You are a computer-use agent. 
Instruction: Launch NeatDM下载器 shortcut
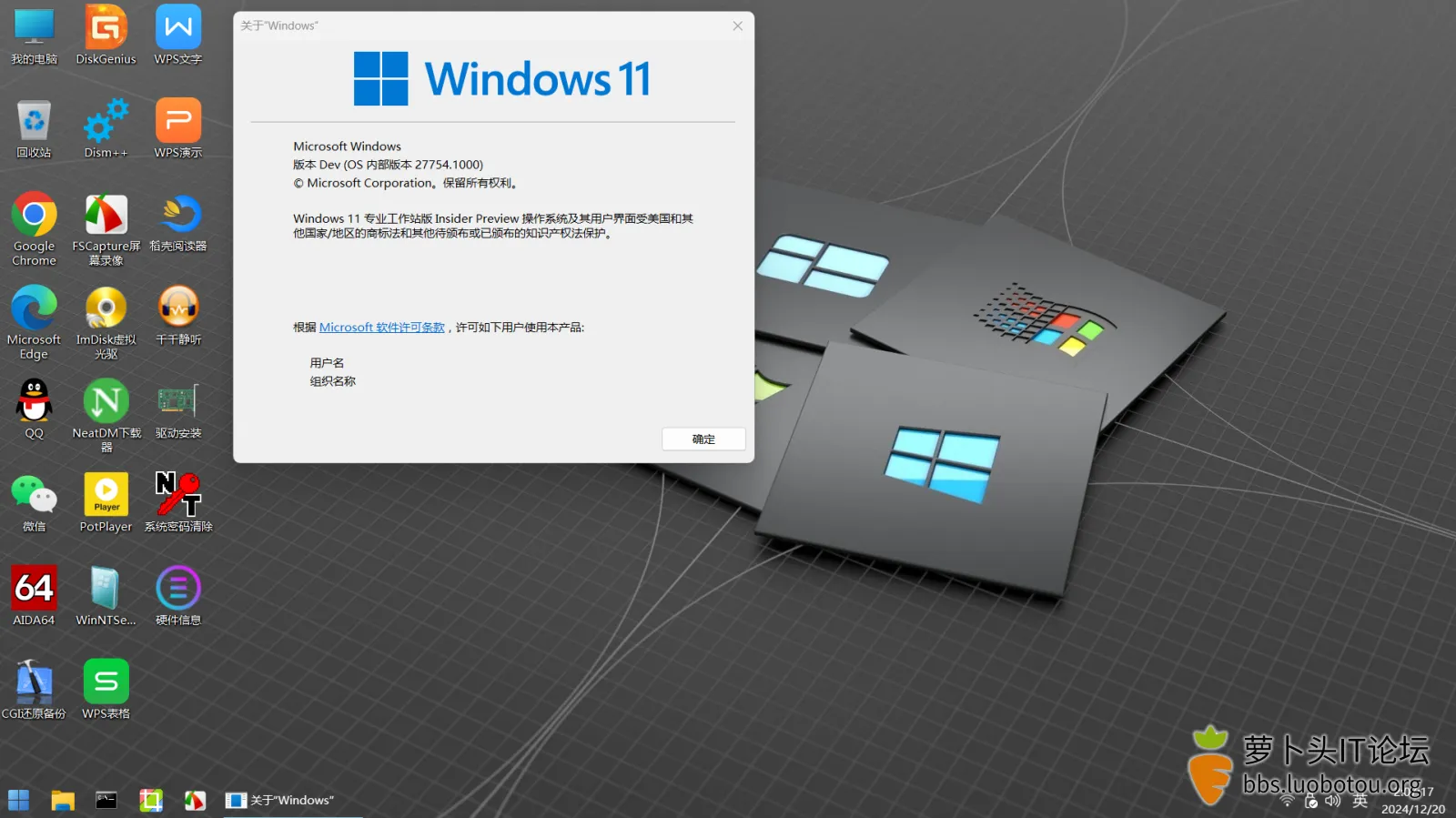106,416
